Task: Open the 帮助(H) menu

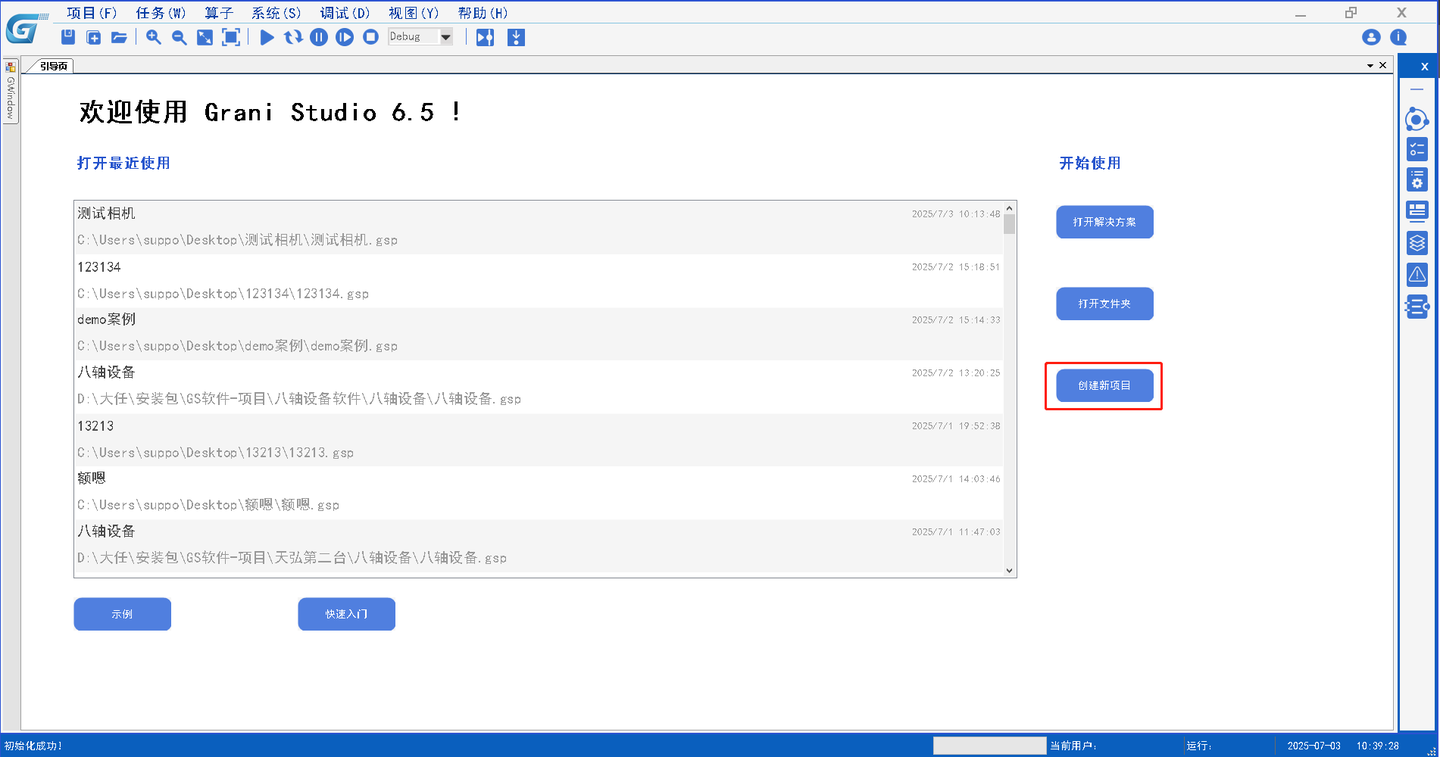Action: 483,13
